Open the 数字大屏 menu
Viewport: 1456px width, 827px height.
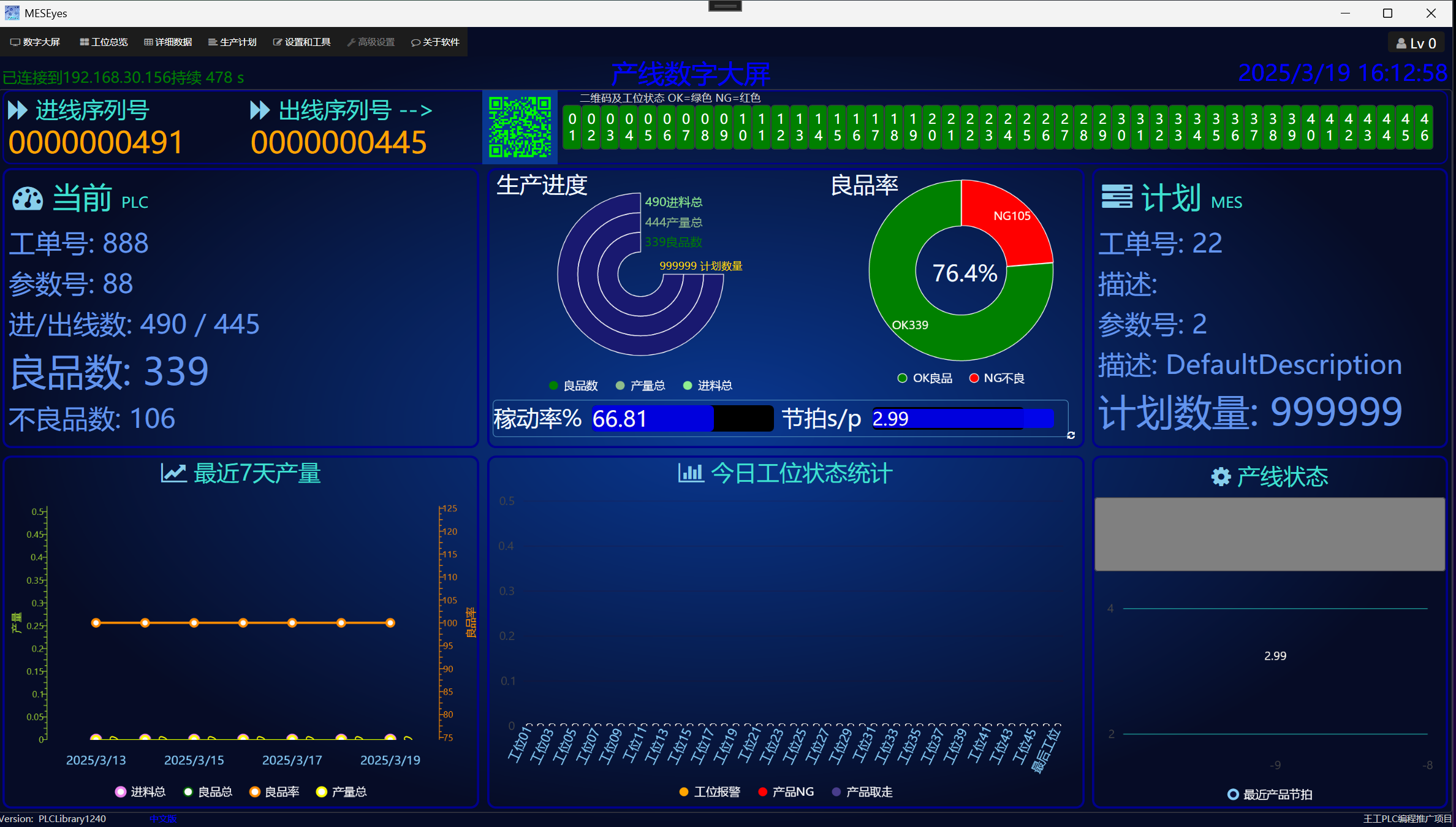36,42
